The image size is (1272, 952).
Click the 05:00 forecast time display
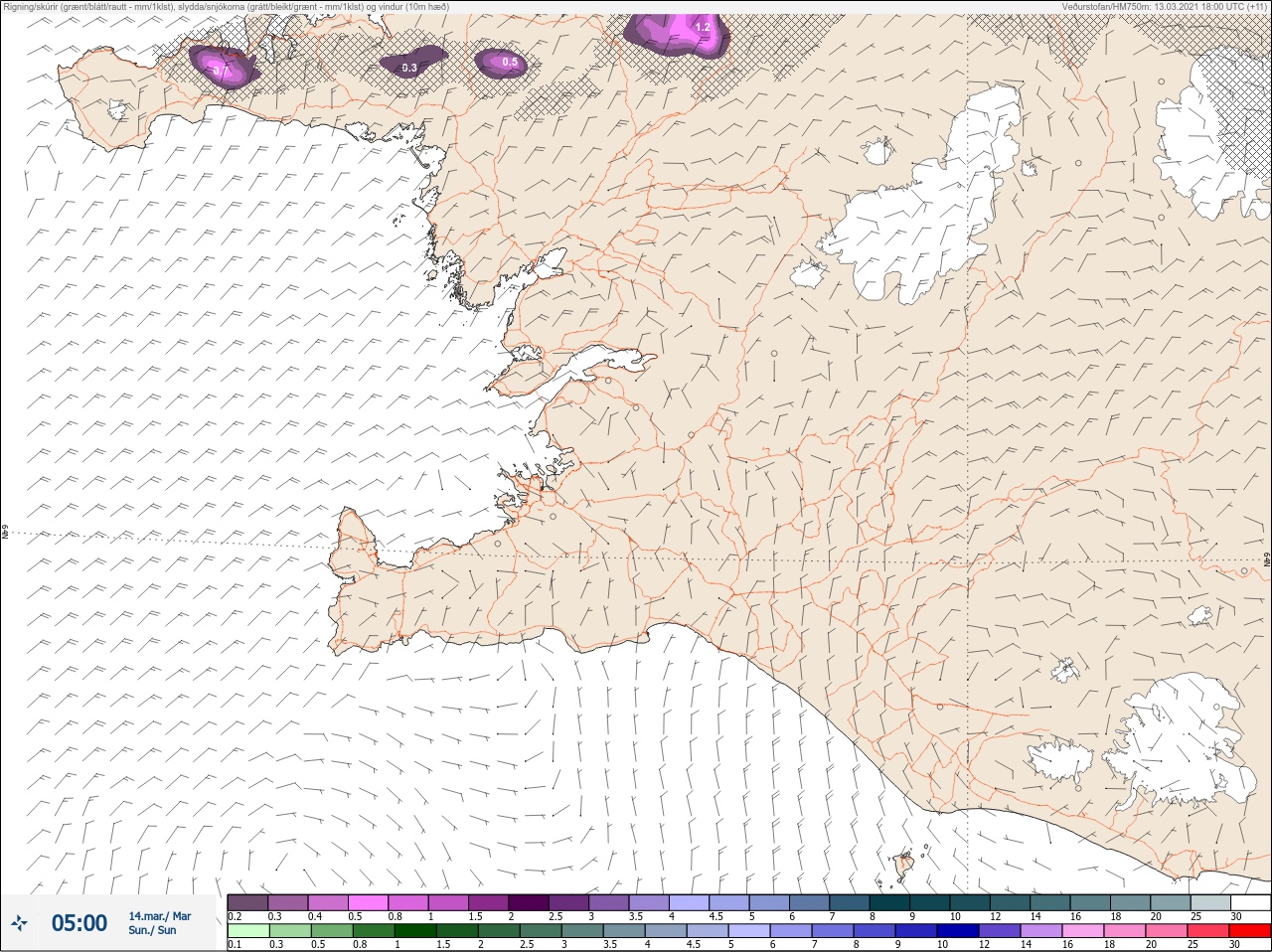[x=79, y=923]
